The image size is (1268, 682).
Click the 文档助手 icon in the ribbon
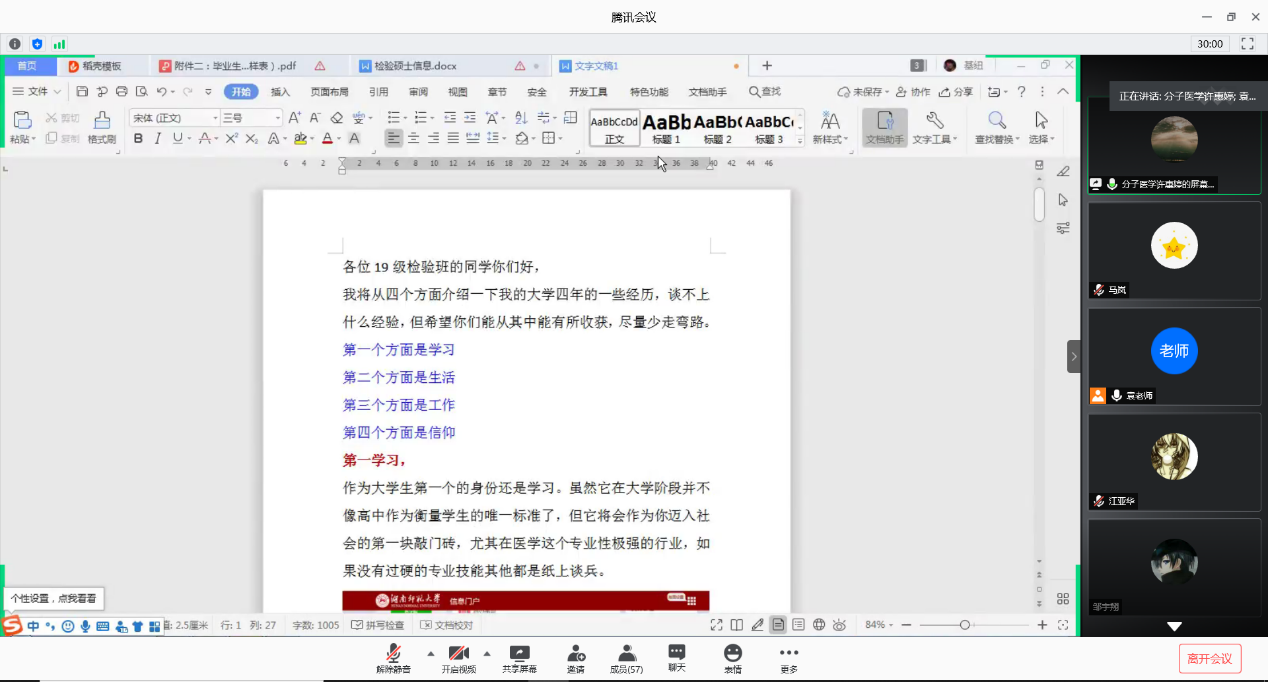[x=884, y=123]
